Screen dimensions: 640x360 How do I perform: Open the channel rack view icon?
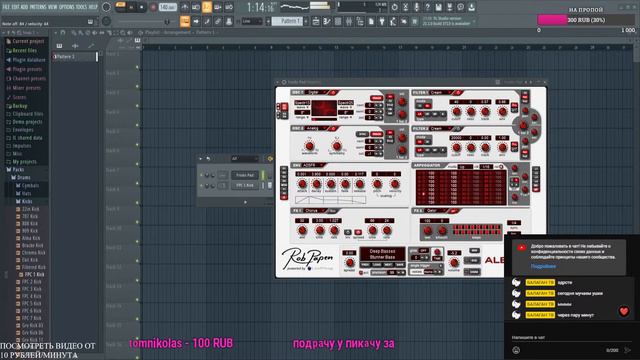pos(338,21)
